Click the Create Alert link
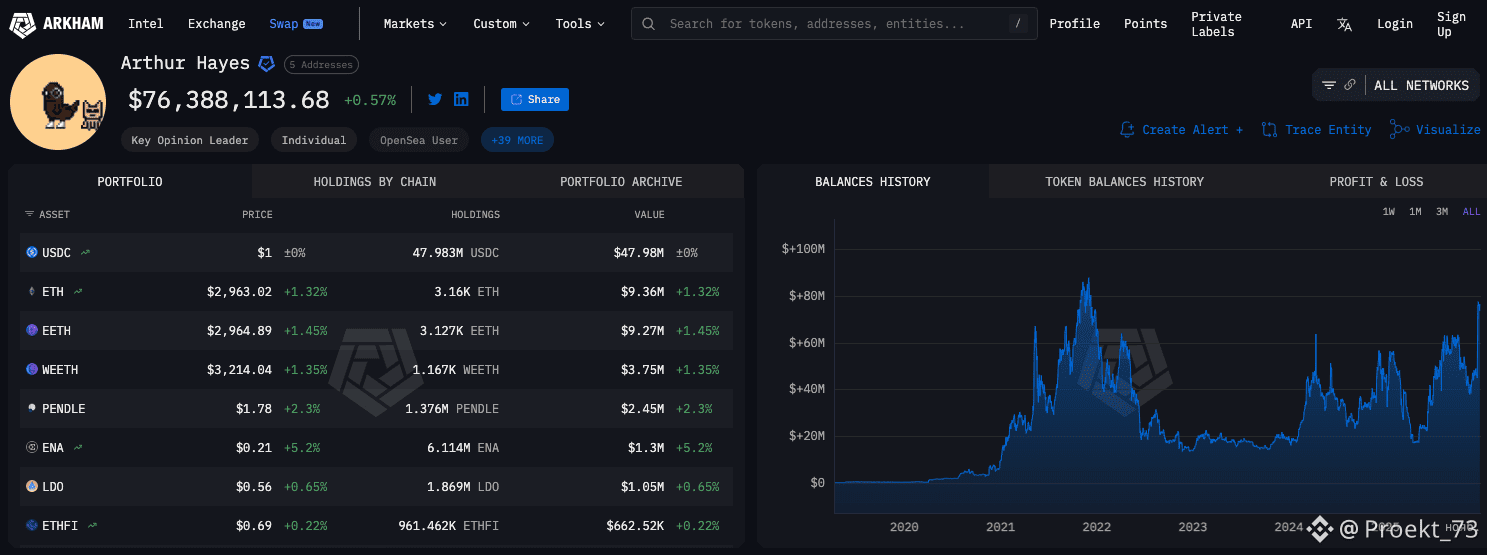Viewport: 1487px width, 555px height. pos(1181,130)
